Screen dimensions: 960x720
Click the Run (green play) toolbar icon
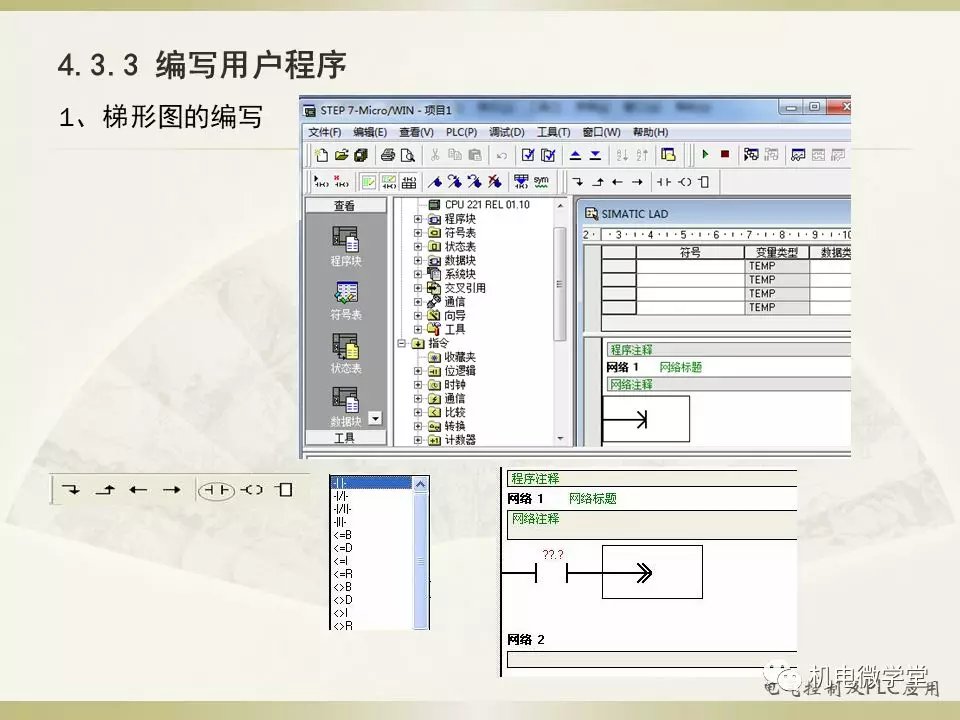click(705, 155)
